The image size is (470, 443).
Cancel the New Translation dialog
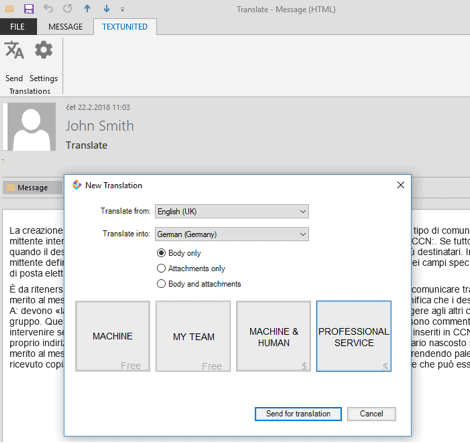coord(371,414)
